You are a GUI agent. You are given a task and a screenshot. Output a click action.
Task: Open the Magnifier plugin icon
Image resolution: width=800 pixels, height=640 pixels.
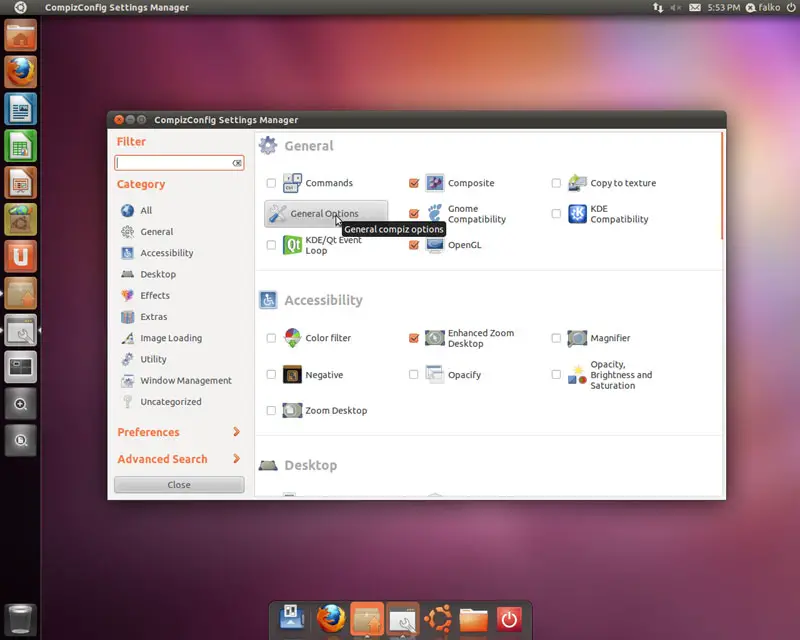(x=578, y=338)
